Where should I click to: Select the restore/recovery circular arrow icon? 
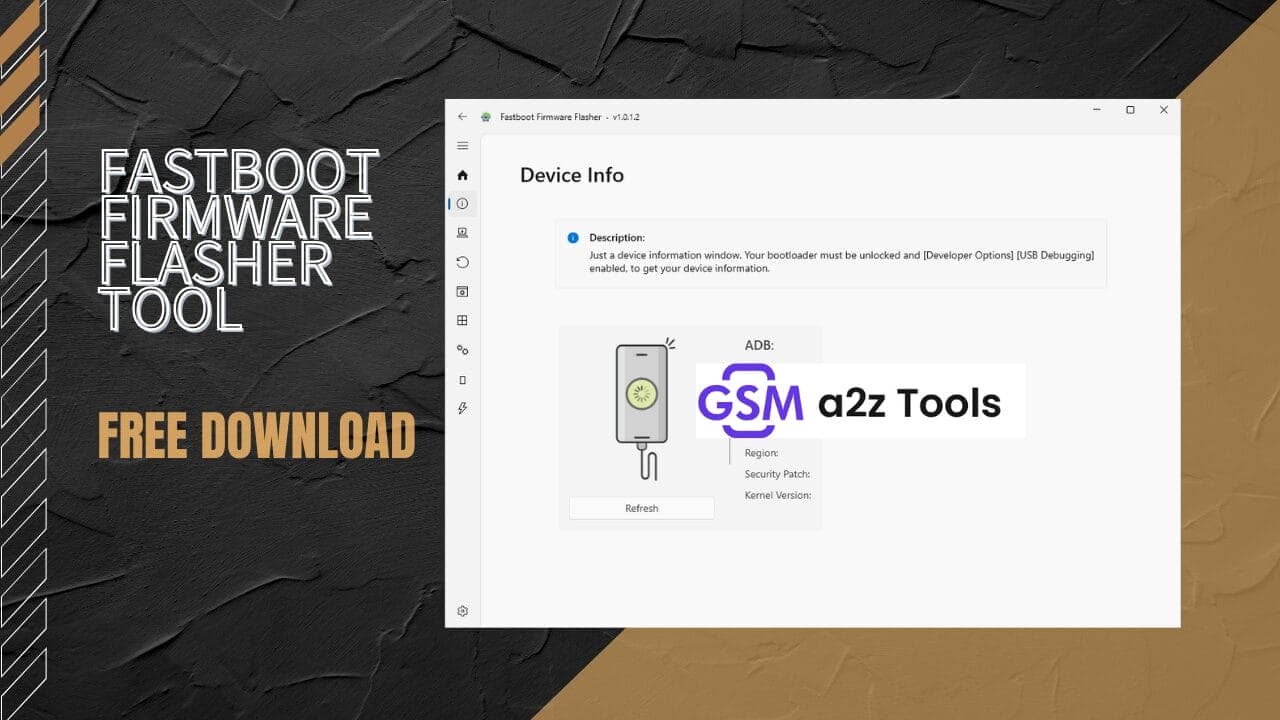point(462,262)
